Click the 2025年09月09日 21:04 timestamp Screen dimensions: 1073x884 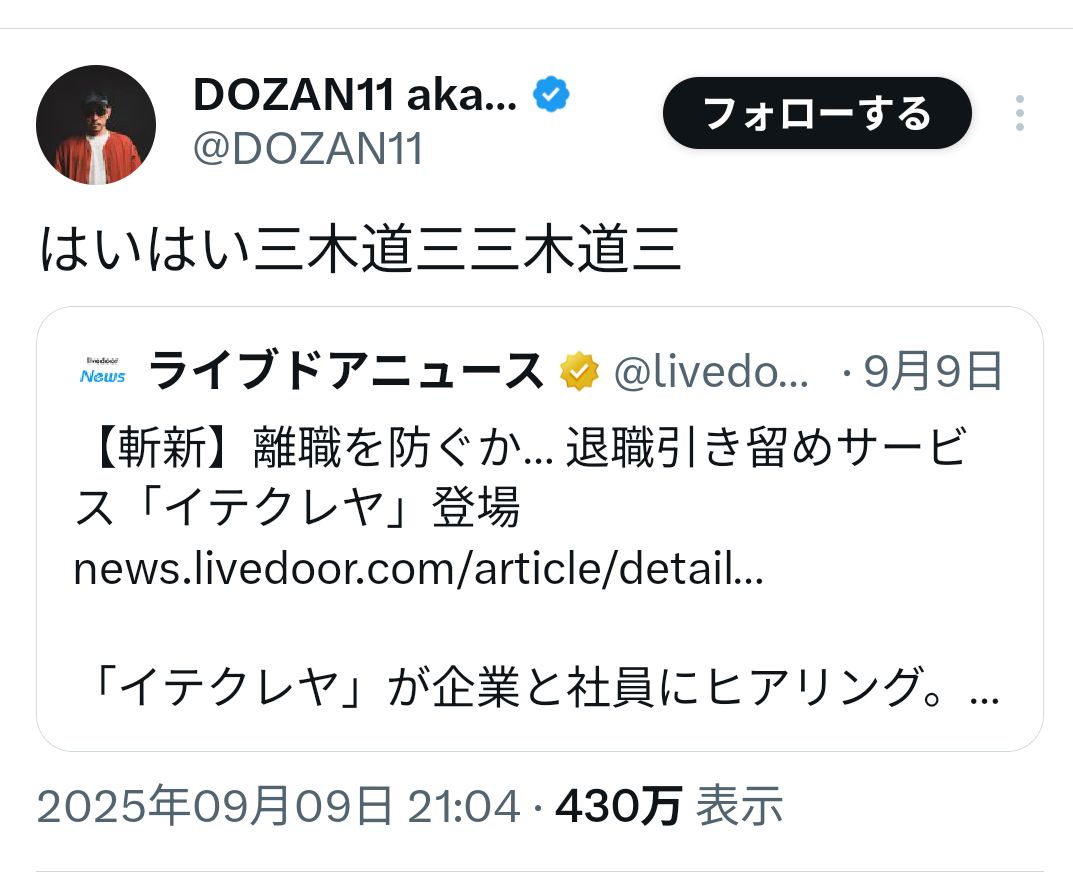(x=279, y=806)
